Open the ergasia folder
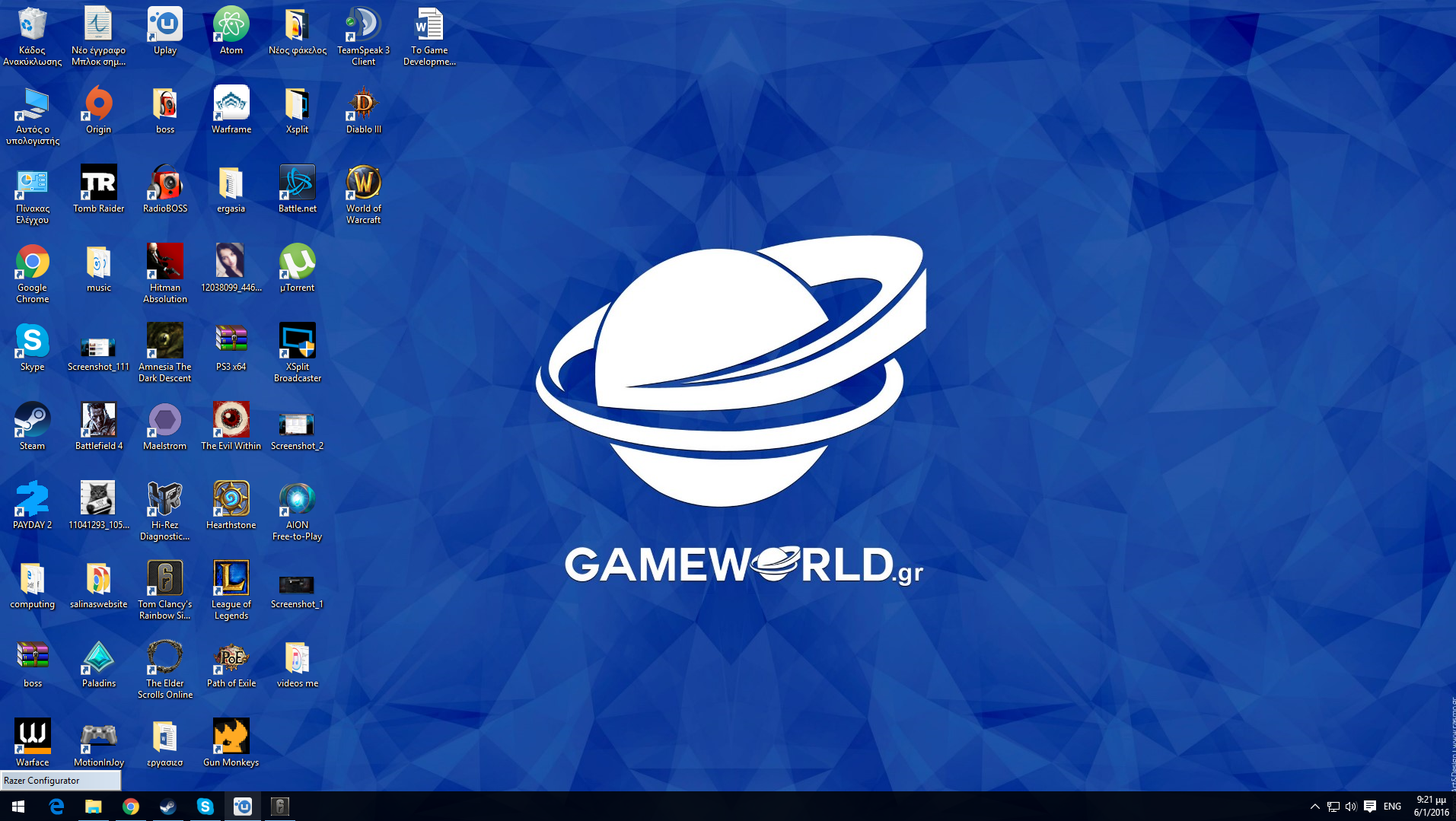The image size is (1456, 821). coord(231,189)
